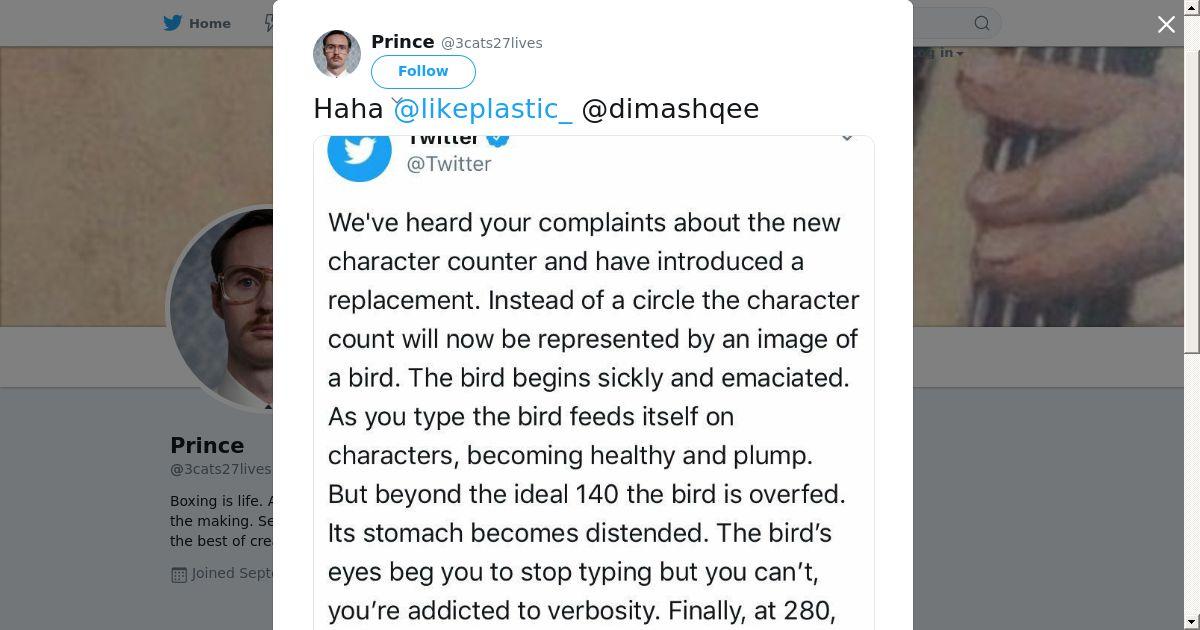This screenshot has width=1200, height=630.
Task: Follow Prince using the Follow button
Action: [x=423, y=71]
